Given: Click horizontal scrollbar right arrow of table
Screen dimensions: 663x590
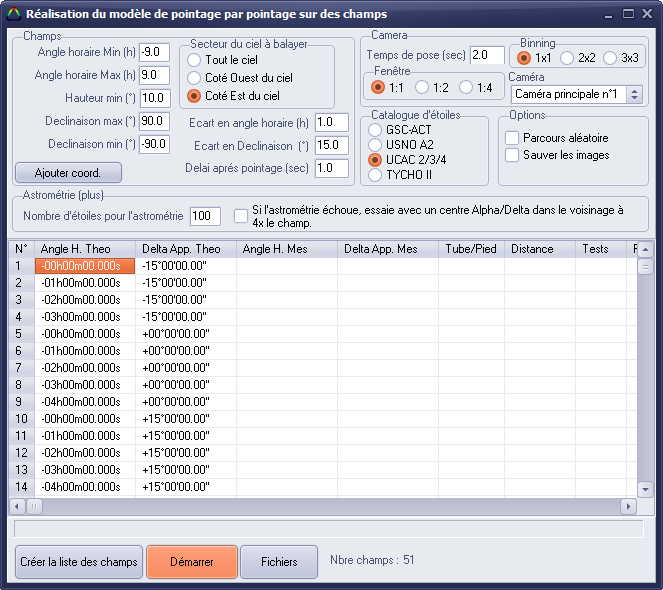Looking at the screenshot, I should (x=627, y=506).
